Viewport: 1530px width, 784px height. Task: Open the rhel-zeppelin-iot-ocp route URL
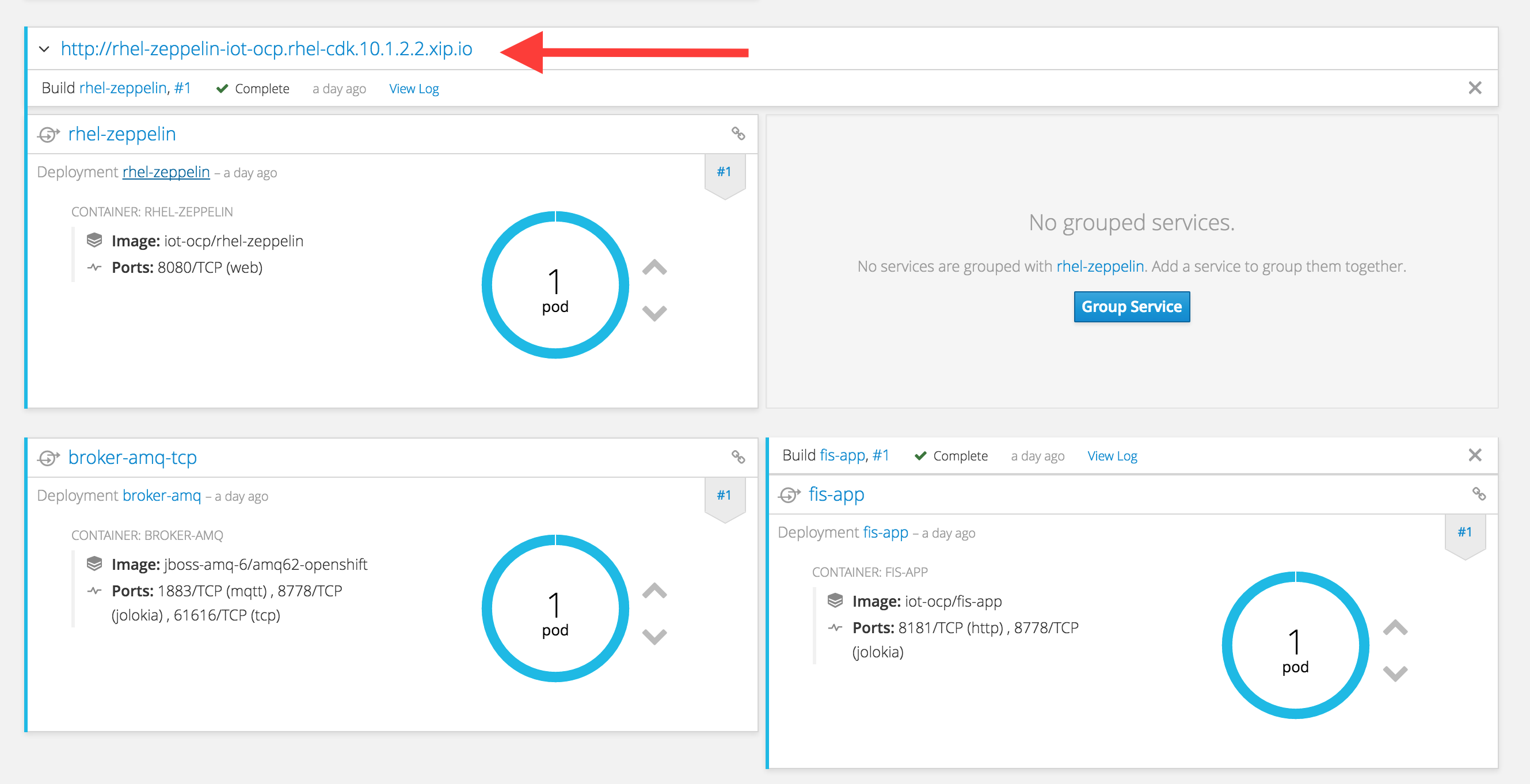266,49
